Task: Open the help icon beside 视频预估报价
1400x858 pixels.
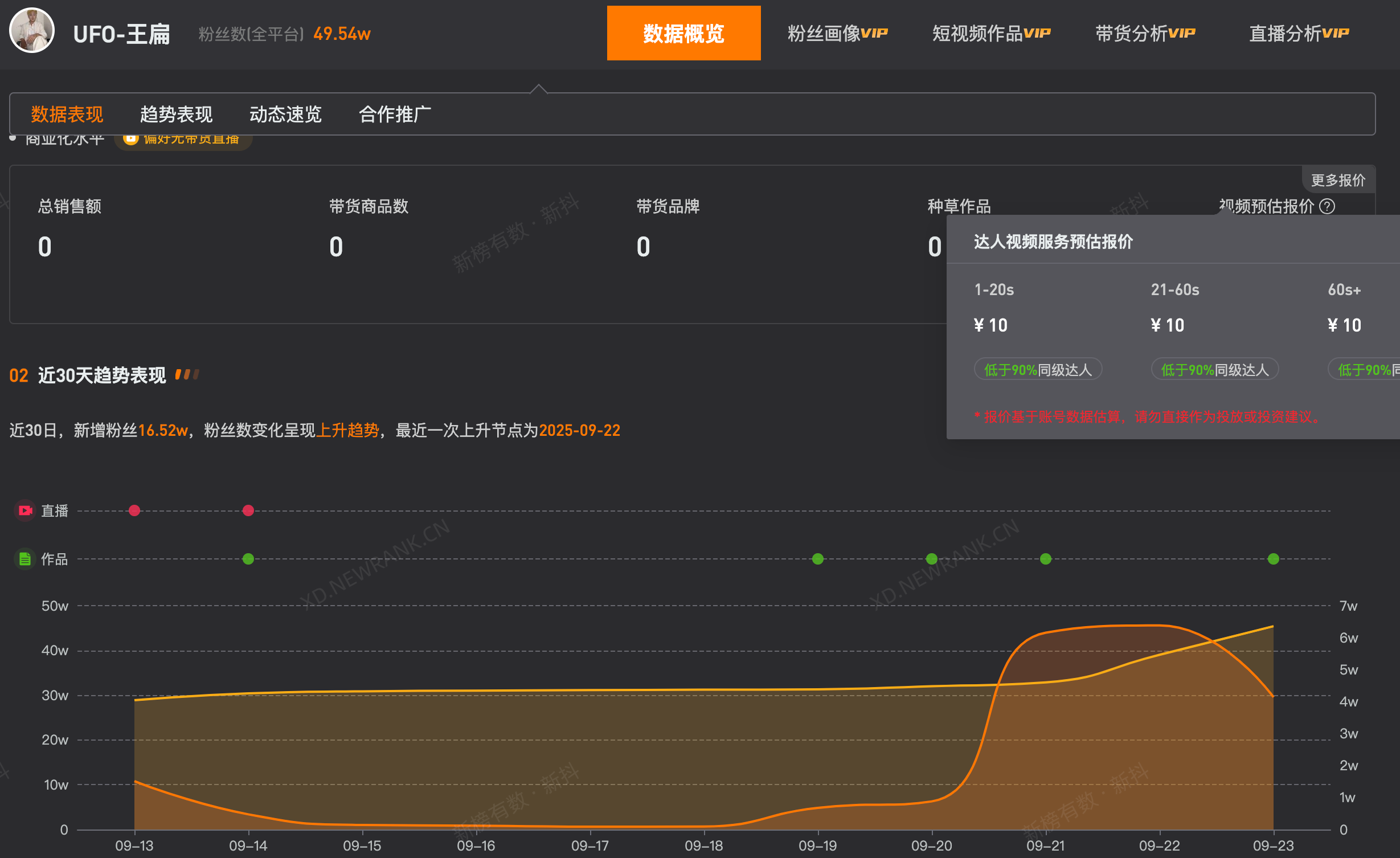Action: tap(1327, 207)
